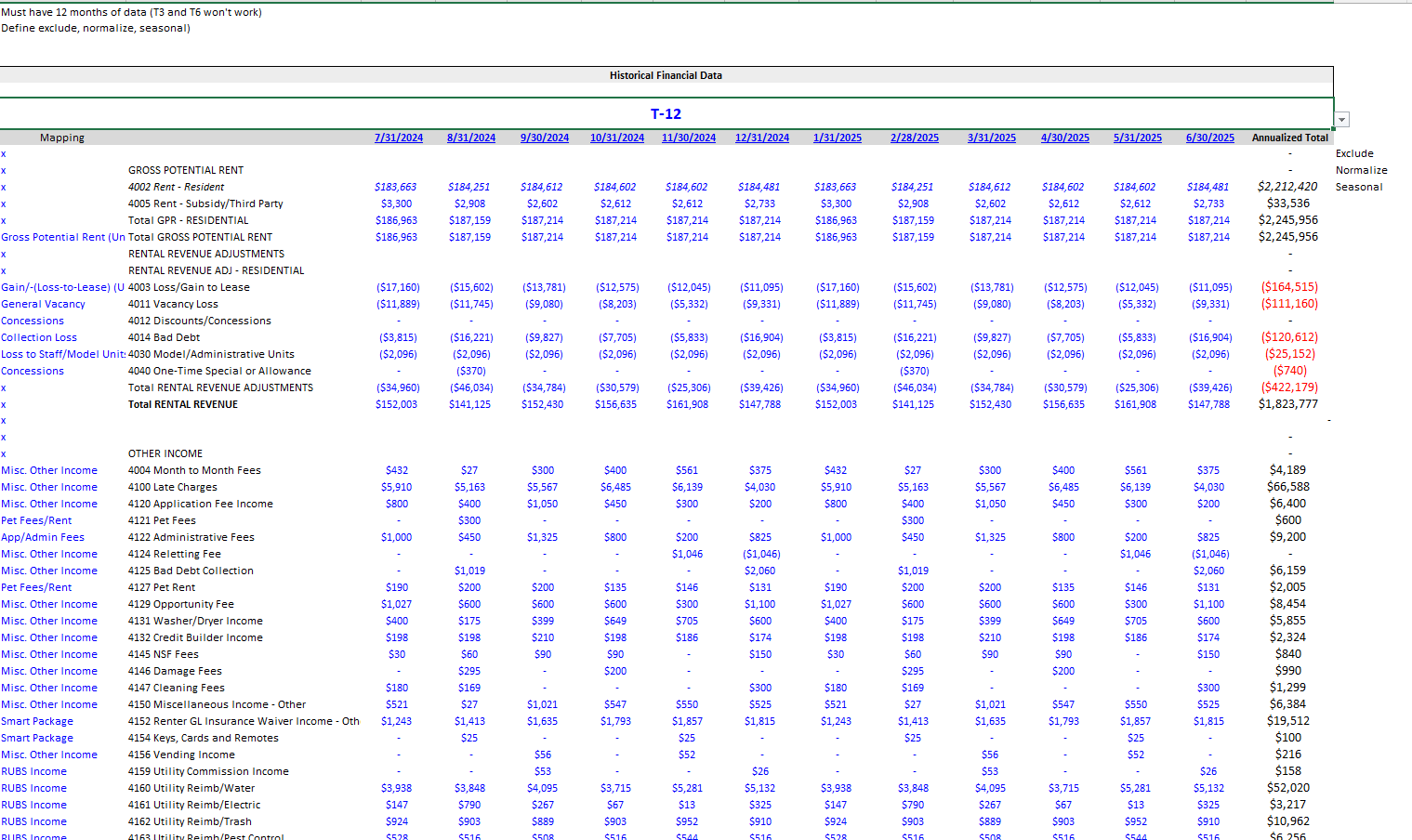Click the red ($111,160) total value
Viewport: 1412px width, 840px height.
[x=1289, y=304]
